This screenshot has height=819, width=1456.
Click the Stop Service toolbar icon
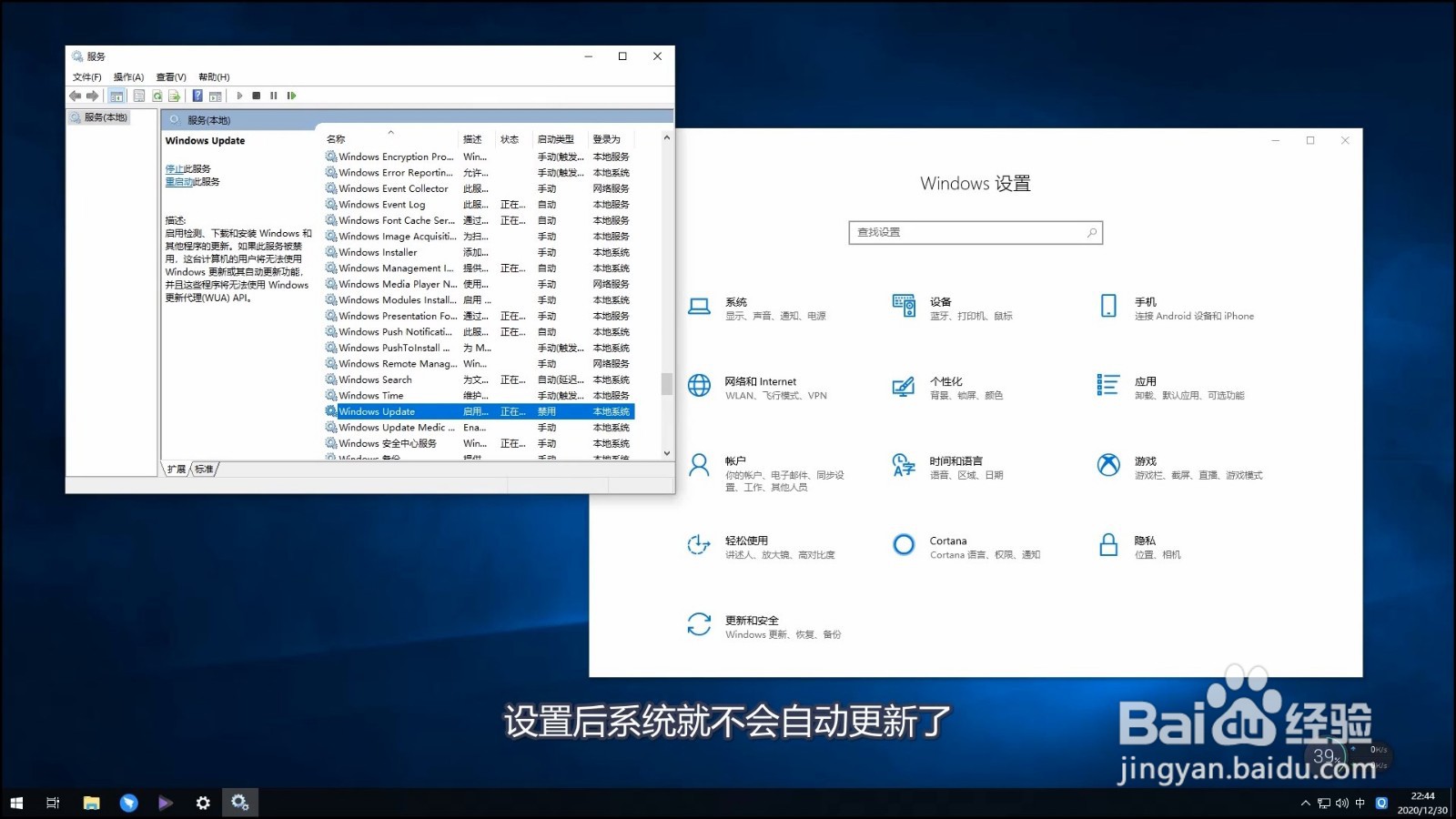pyautogui.click(x=257, y=96)
